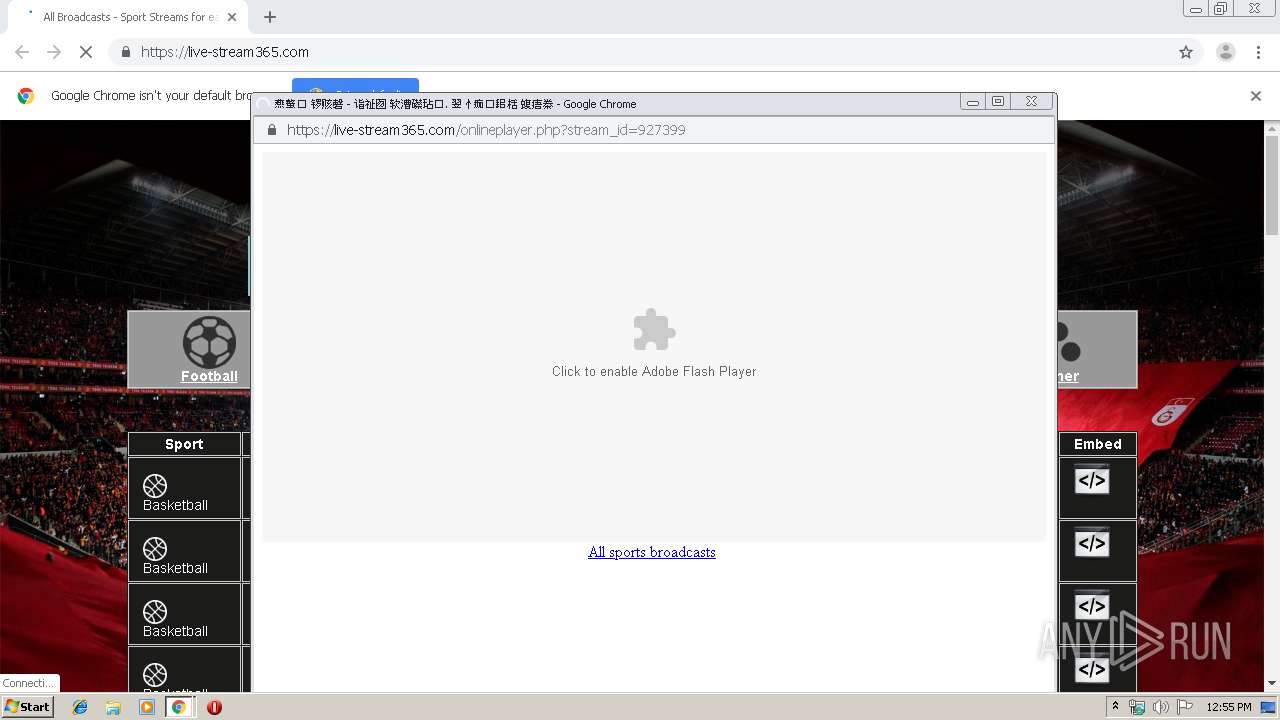Show hidden system tray icons
This screenshot has width=1280, height=720.
1115,707
